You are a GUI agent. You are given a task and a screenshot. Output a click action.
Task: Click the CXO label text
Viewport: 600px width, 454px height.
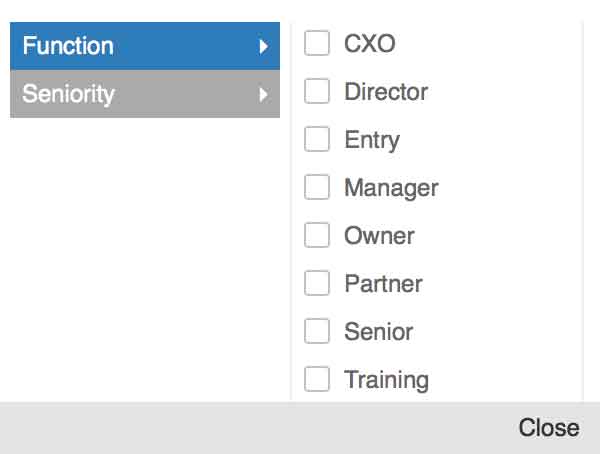pos(370,44)
